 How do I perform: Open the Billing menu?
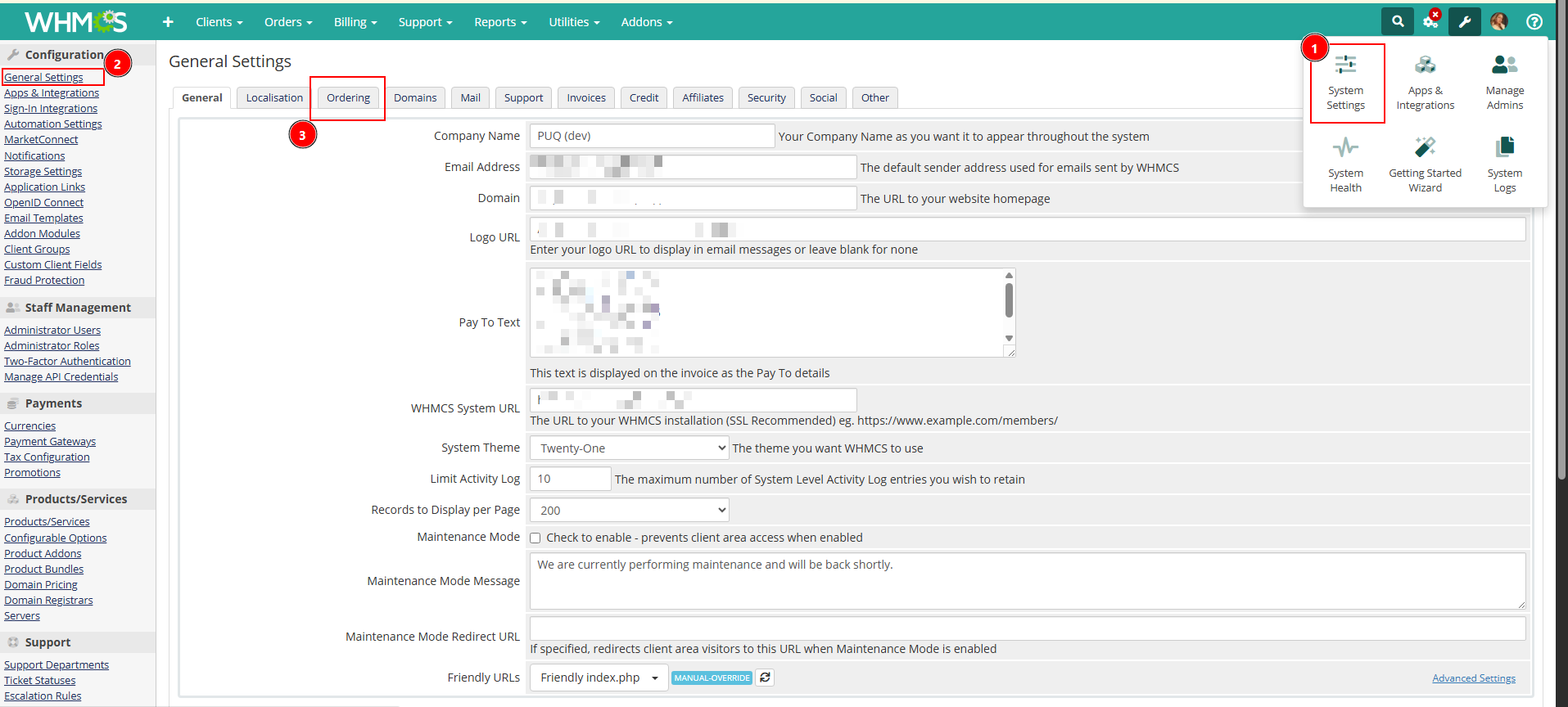click(x=355, y=22)
